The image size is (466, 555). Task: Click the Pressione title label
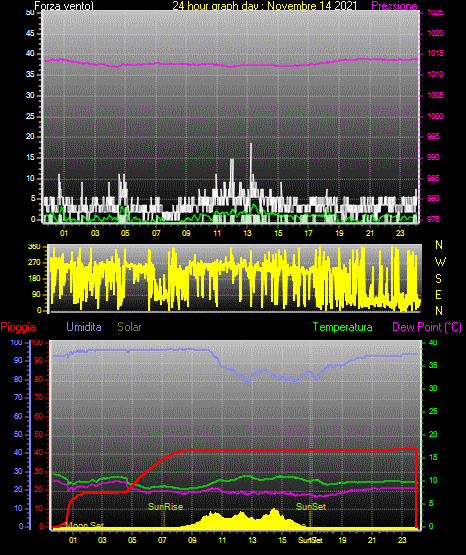point(394,6)
